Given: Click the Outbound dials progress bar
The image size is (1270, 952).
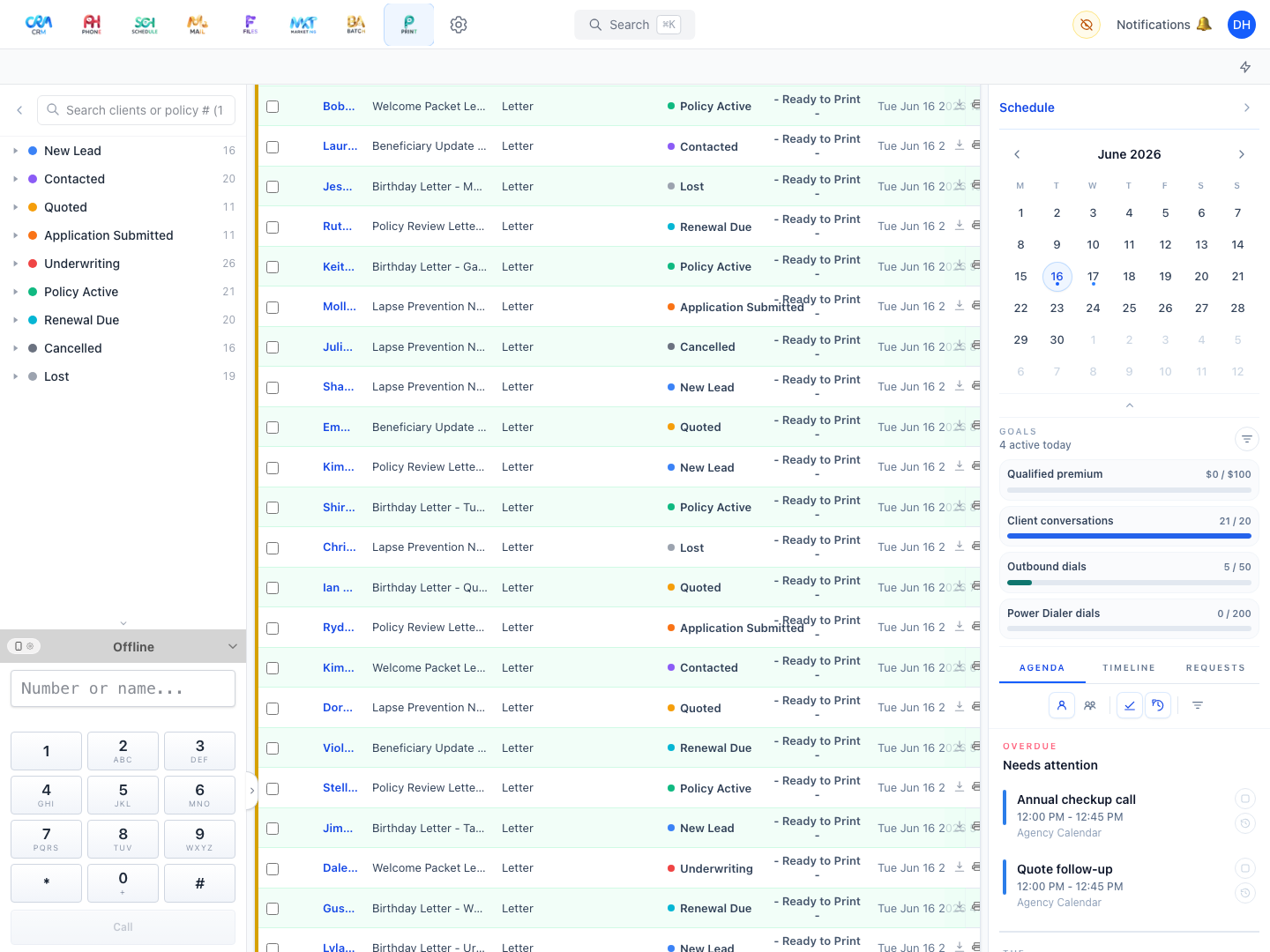Looking at the screenshot, I should point(1129,582).
